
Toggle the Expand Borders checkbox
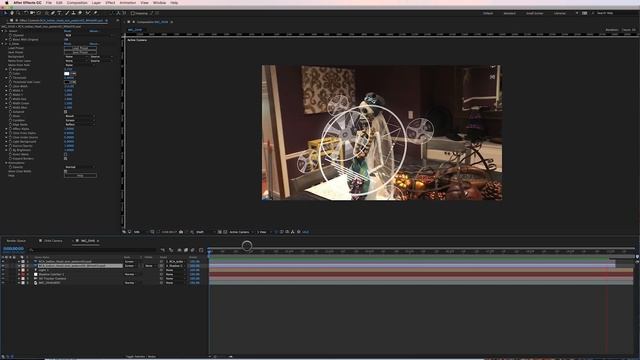(65, 159)
